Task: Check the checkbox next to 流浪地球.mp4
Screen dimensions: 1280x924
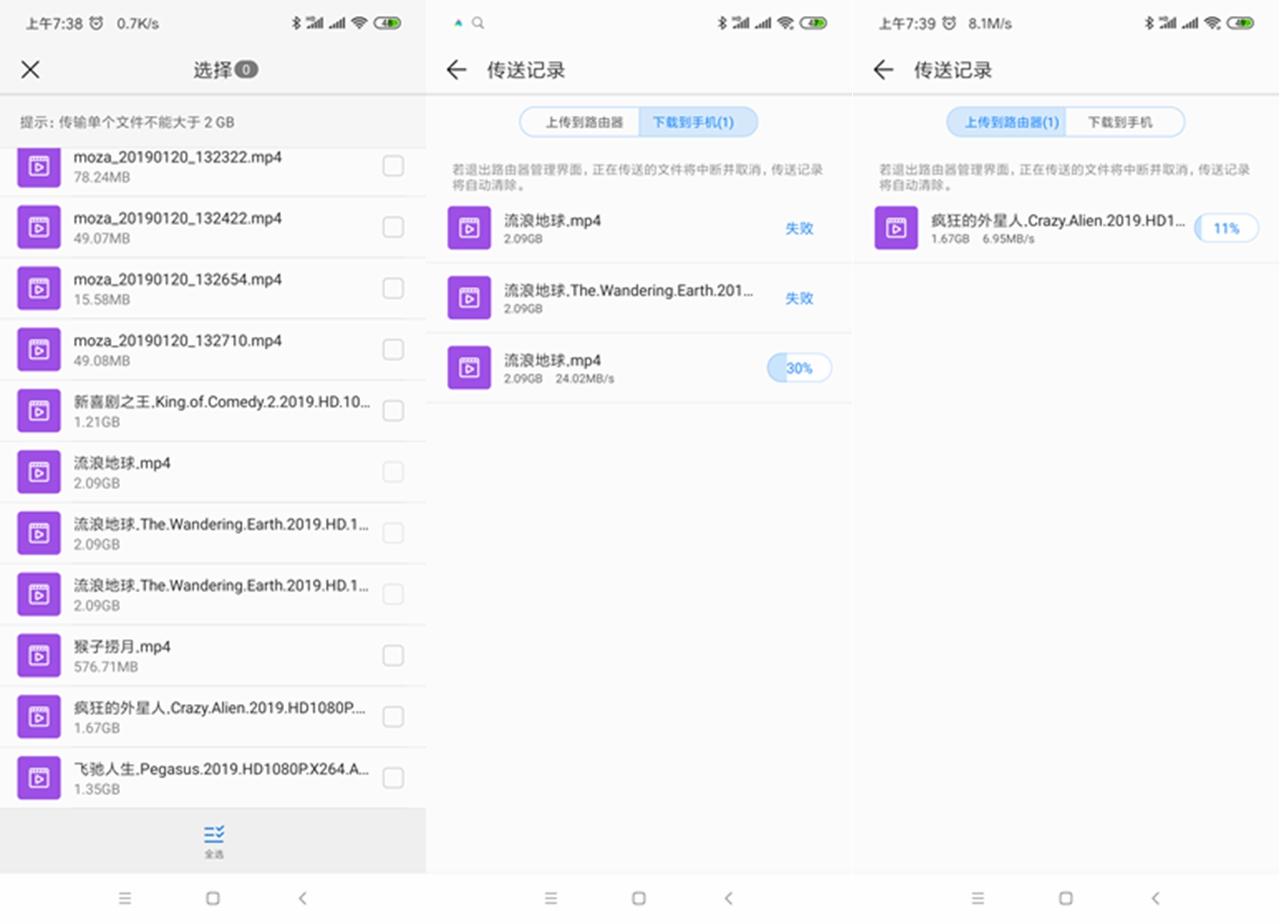Action: [x=393, y=471]
